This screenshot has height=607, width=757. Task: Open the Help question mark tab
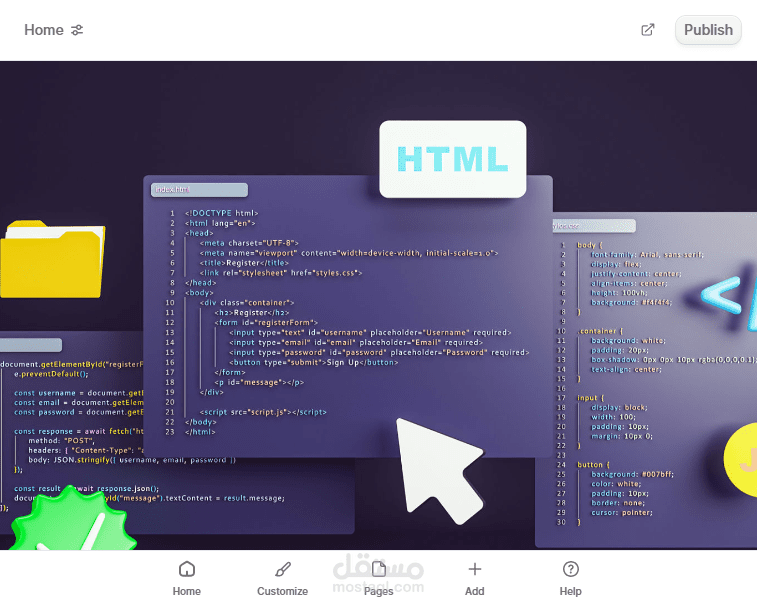click(x=571, y=579)
